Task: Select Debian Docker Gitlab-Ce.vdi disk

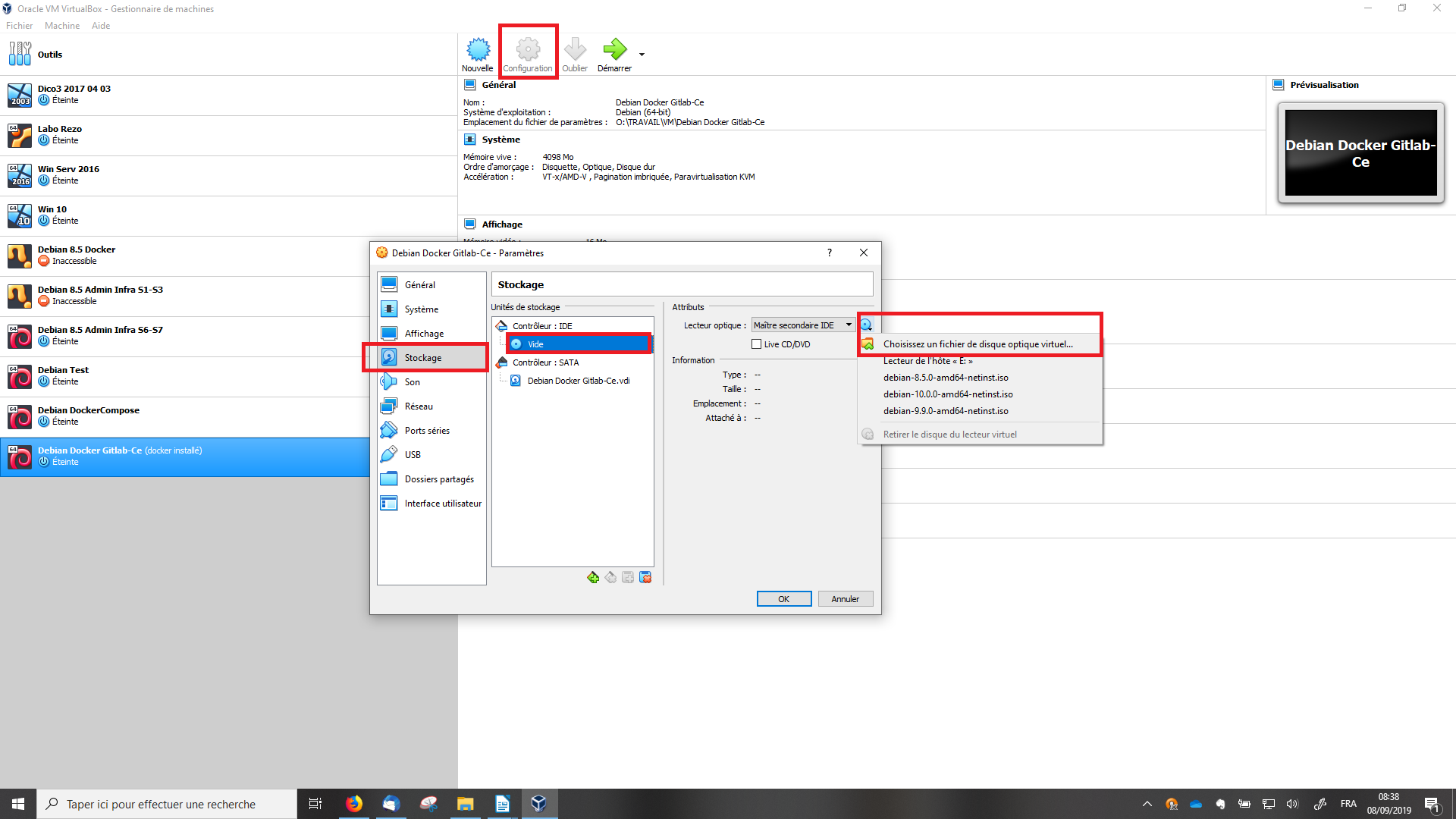Action: coord(579,381)
